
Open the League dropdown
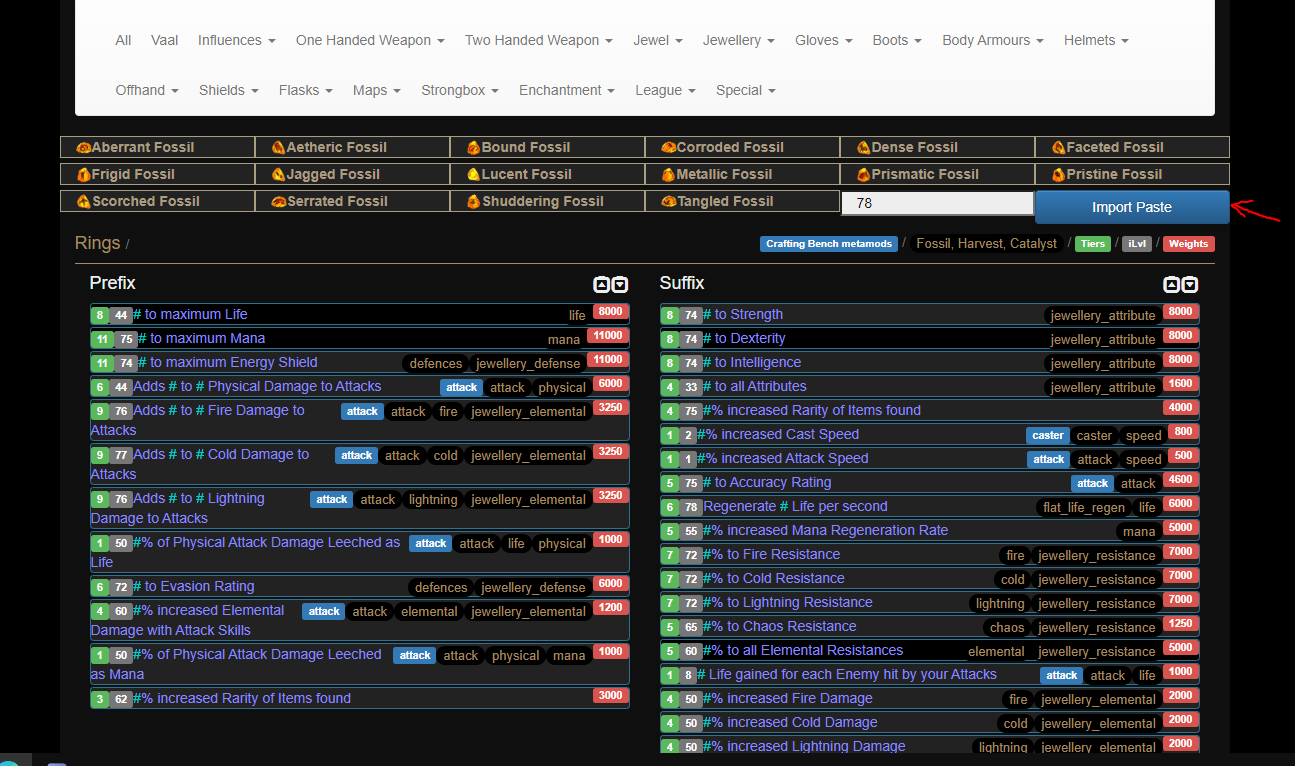pos(665,90)
